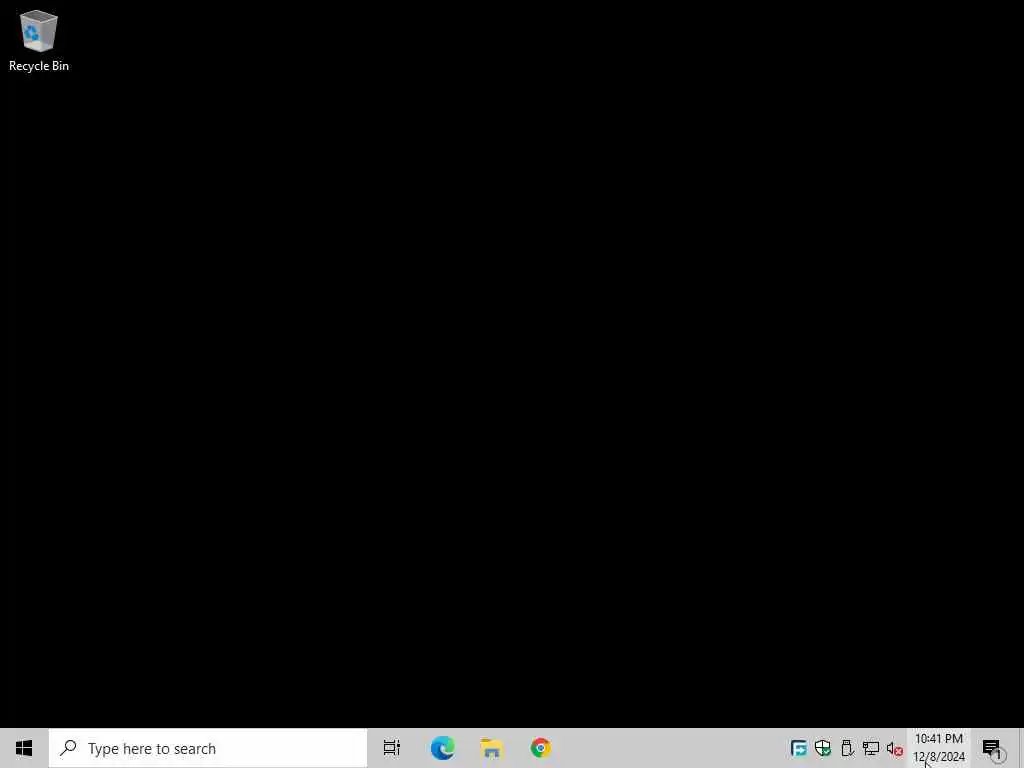This screenshot has width=1024, height=768.
Task: Open Task View from the taskbar
Action: click(x=392, y=748)
